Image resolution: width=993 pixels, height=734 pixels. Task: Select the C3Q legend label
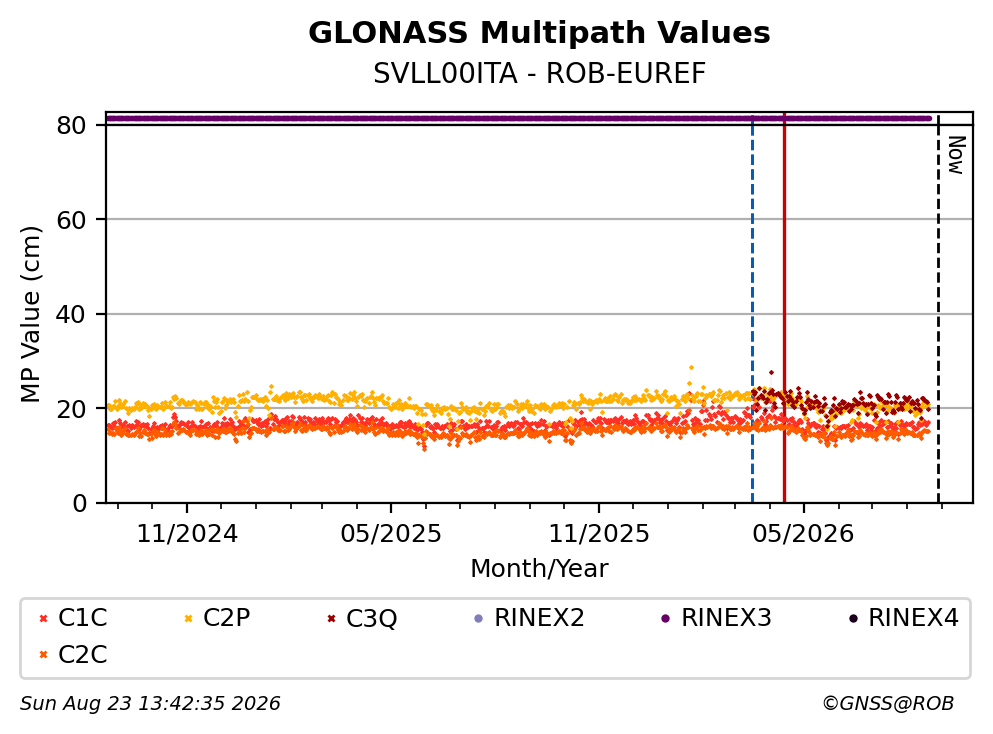372,618
